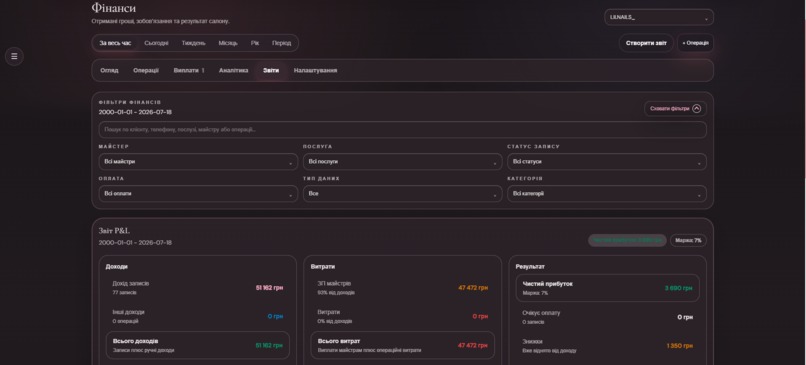The height and width of the screenshot is (365, 806).
Task: Open the 'Всі оплати' dropdown
Action: pos(198,194)
